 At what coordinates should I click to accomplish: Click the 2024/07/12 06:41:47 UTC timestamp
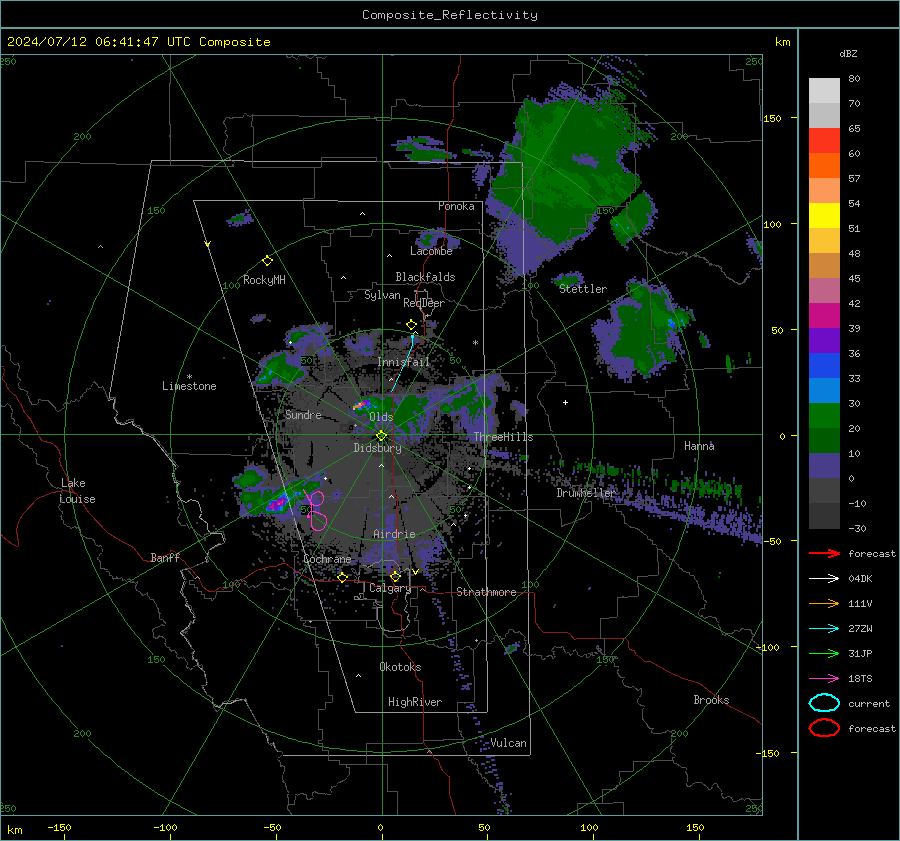point(138,42)
